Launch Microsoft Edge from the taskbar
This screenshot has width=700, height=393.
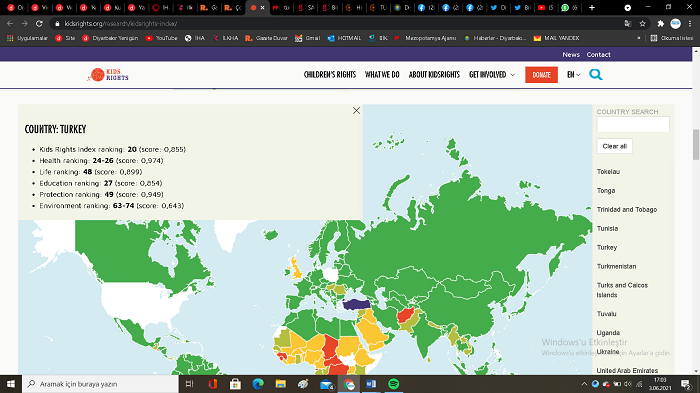click(258, 384)
